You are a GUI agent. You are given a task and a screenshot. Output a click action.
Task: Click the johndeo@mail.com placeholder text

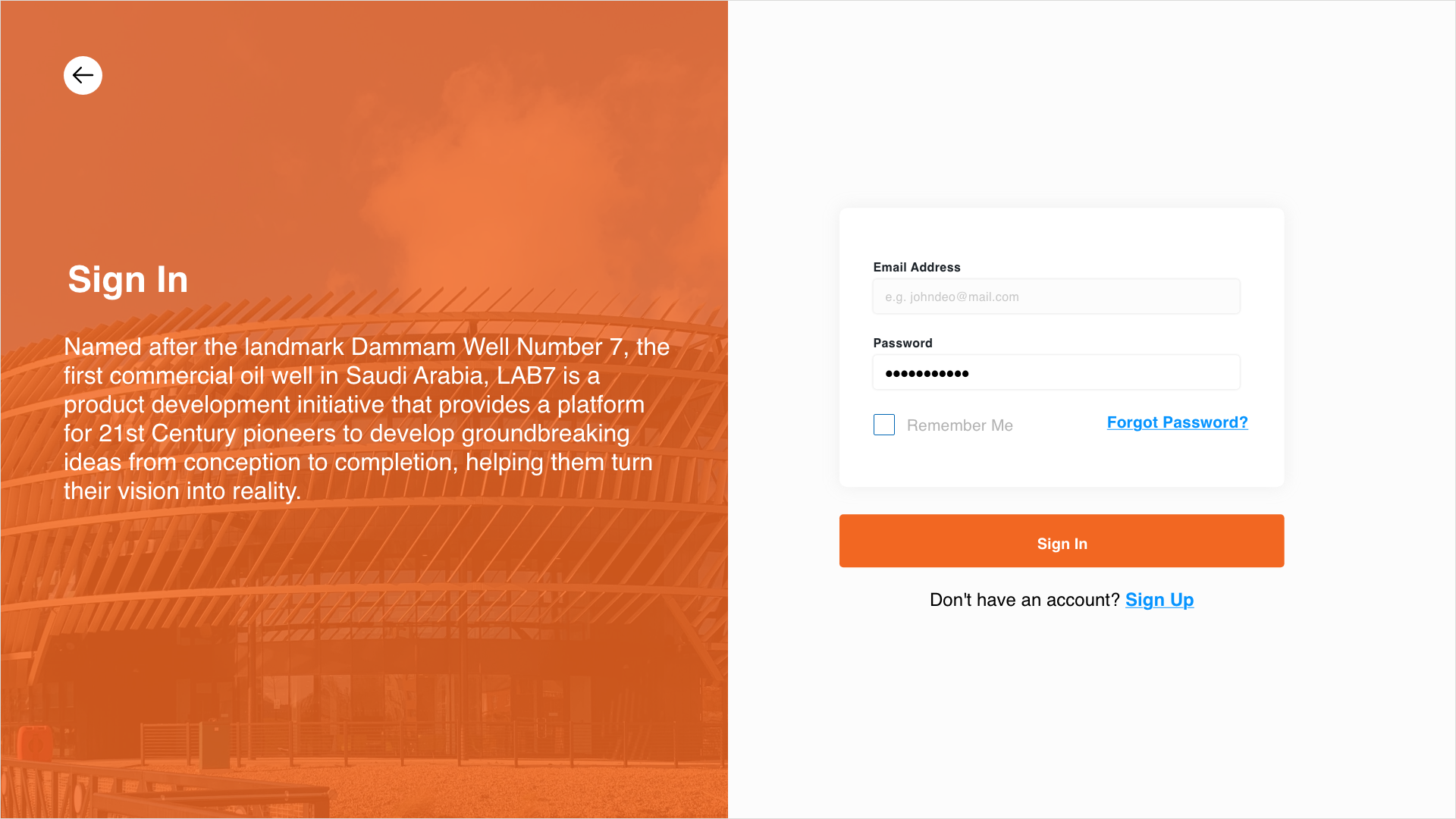952,297
